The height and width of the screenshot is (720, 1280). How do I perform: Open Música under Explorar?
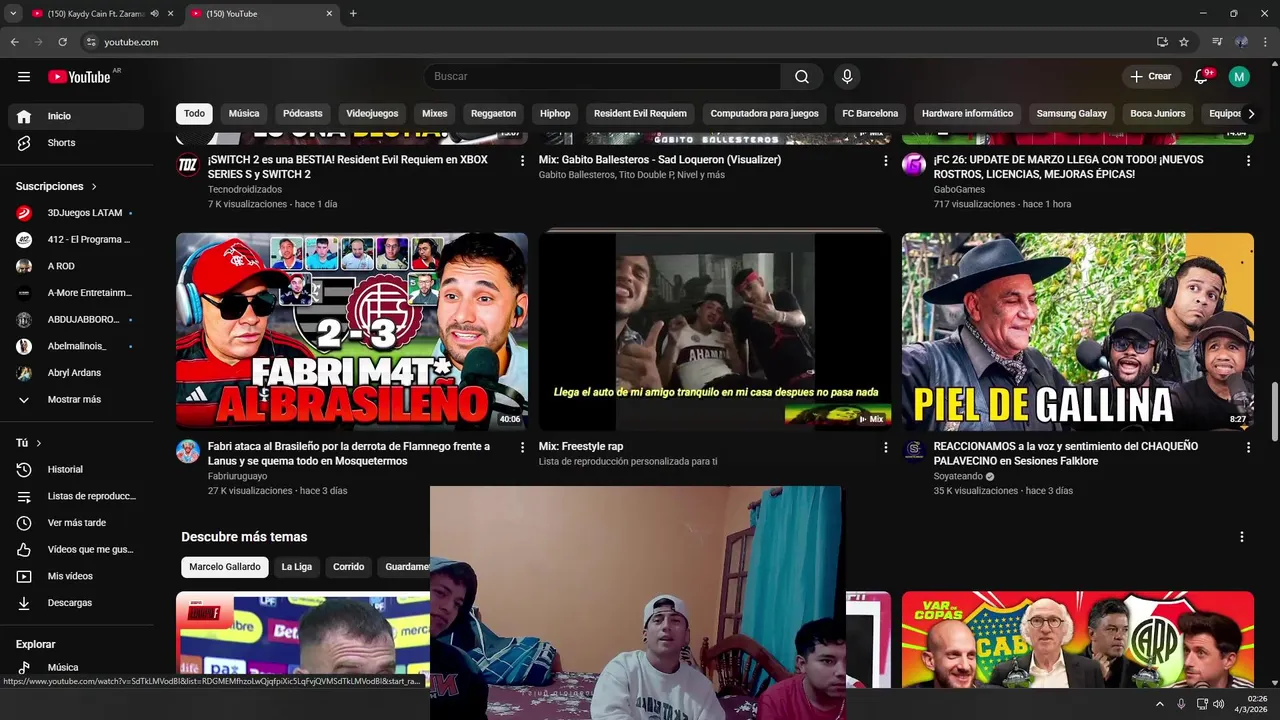[x=76, y=667]
